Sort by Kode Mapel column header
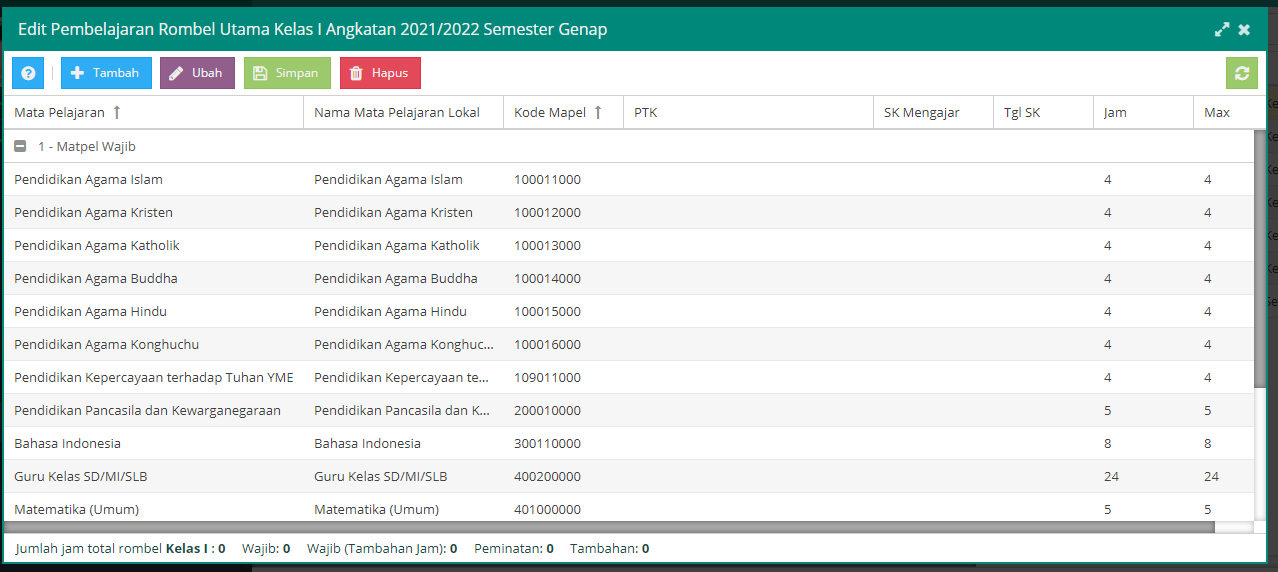 click(564, 112)
